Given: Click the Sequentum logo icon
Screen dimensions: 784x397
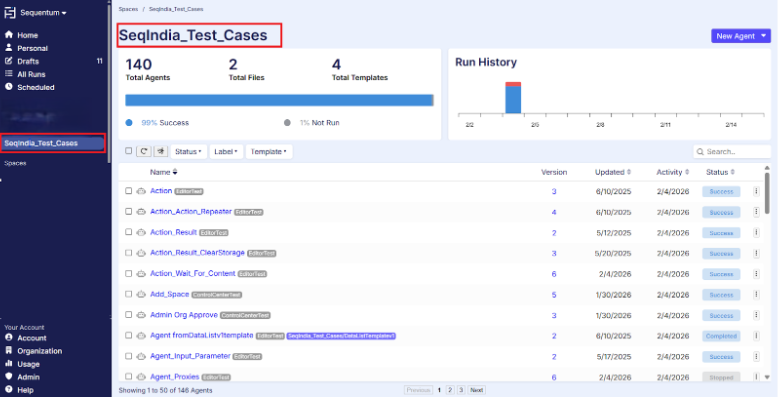Looking at the screenshot, I should [x=10, y=12].
